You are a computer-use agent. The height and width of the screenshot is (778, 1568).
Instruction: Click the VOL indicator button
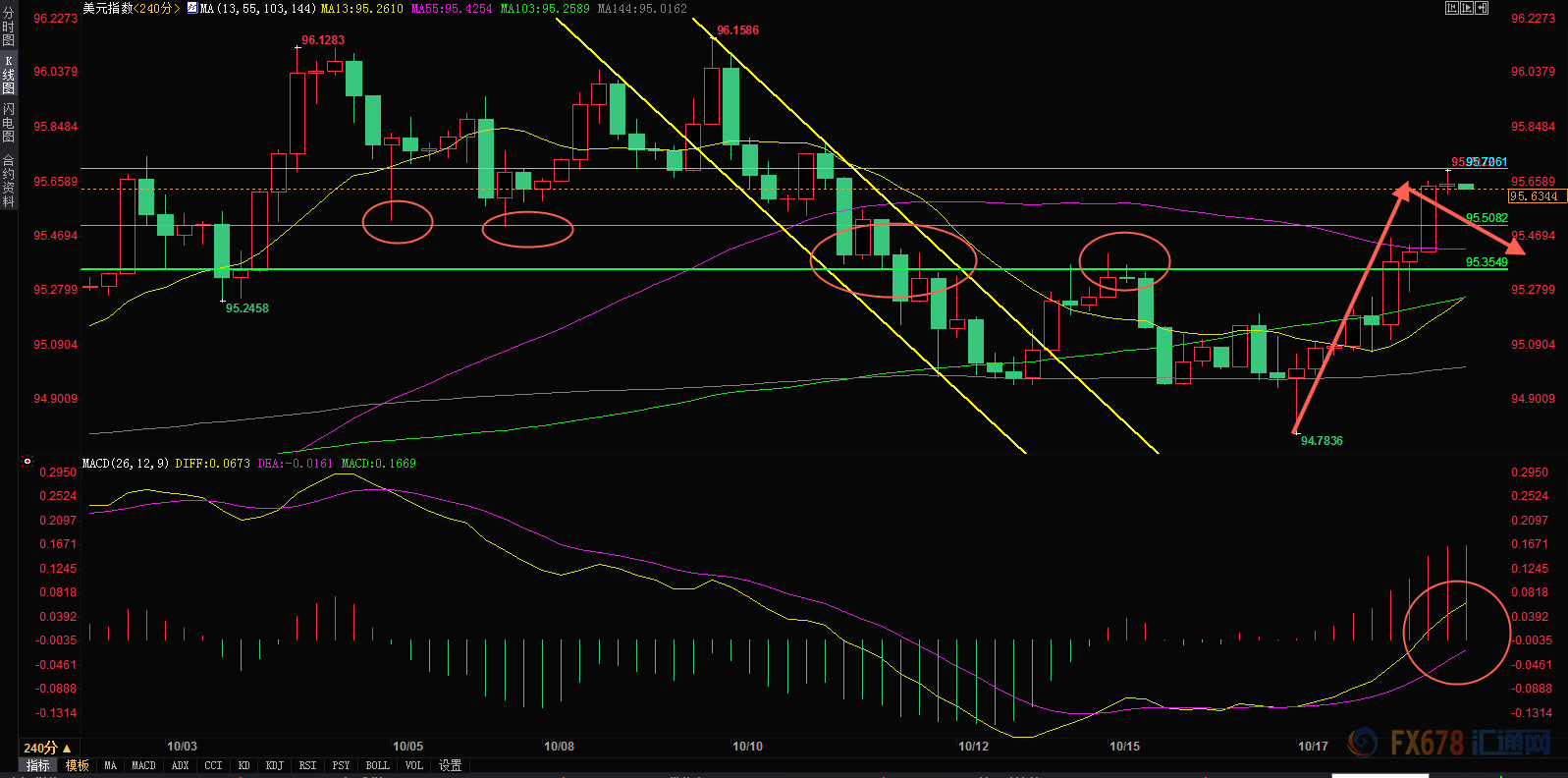(414, 766)
